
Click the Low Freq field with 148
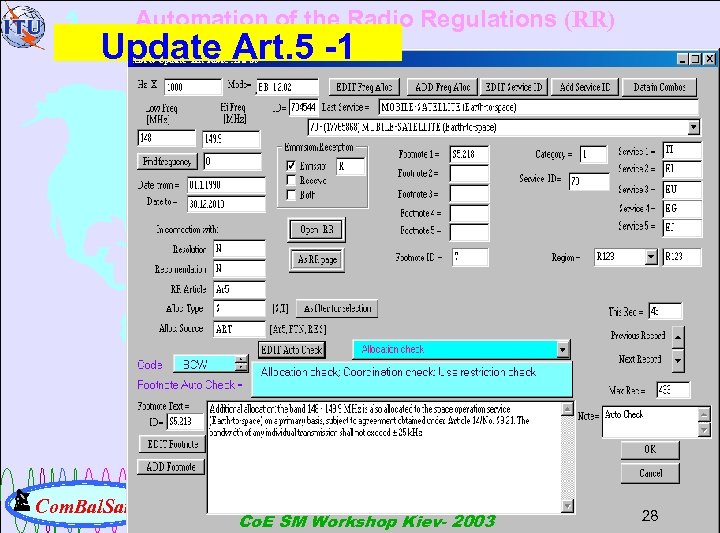point(166,138)
